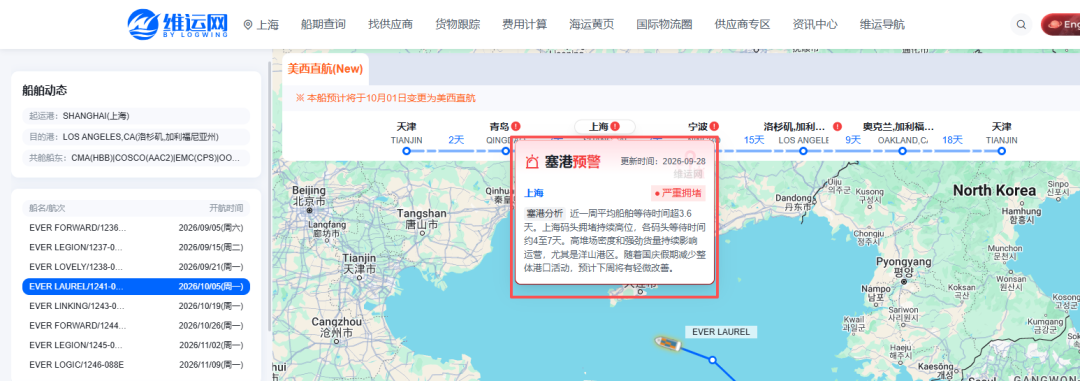
Task: Click the first 天津 TIANJIN route stop marker
Action: click(x=406, y=151)
